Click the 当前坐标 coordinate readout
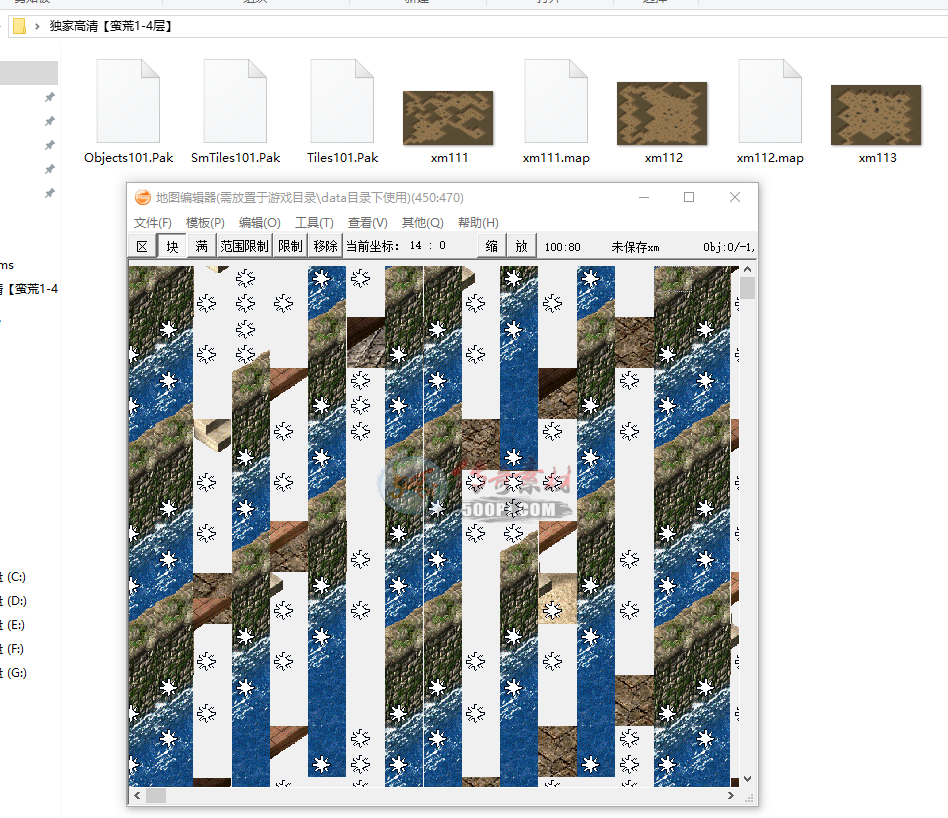Image resolution: width=948 pixels, height=818 pixels. point(396,245)
